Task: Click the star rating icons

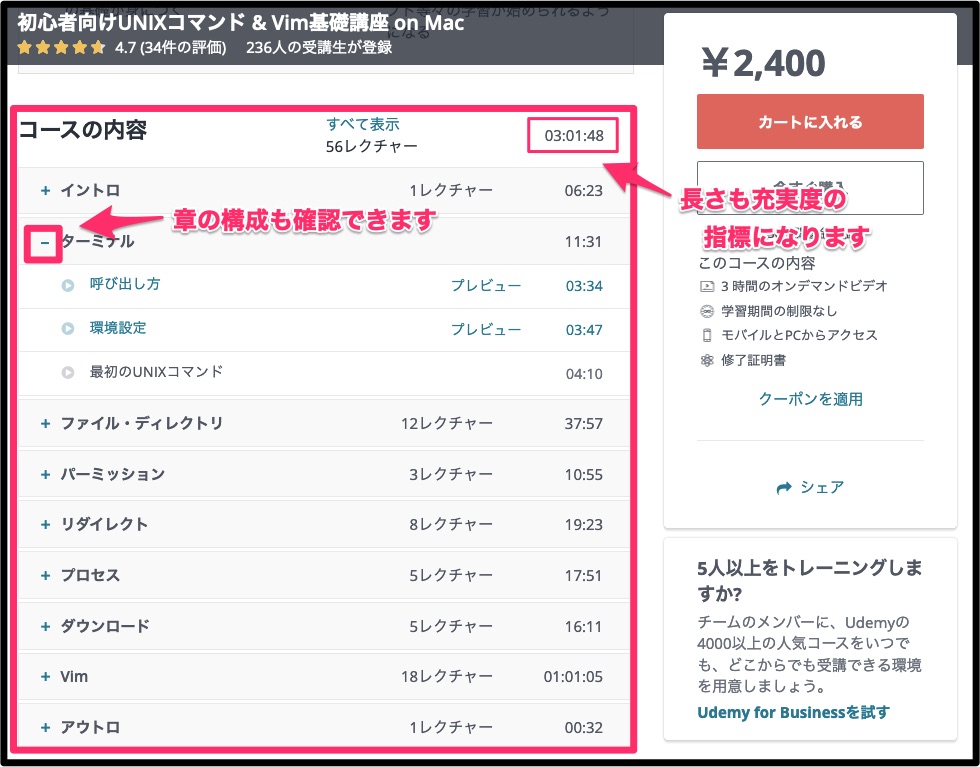Action: point(61,47)
